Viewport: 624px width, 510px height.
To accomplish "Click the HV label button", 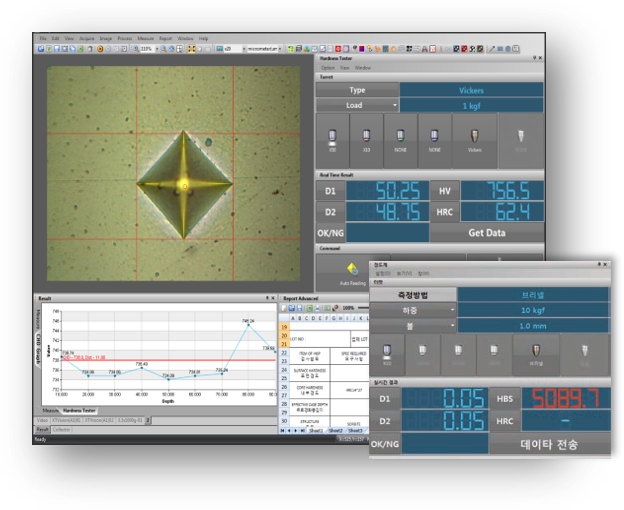I will (x=445, y=191).
